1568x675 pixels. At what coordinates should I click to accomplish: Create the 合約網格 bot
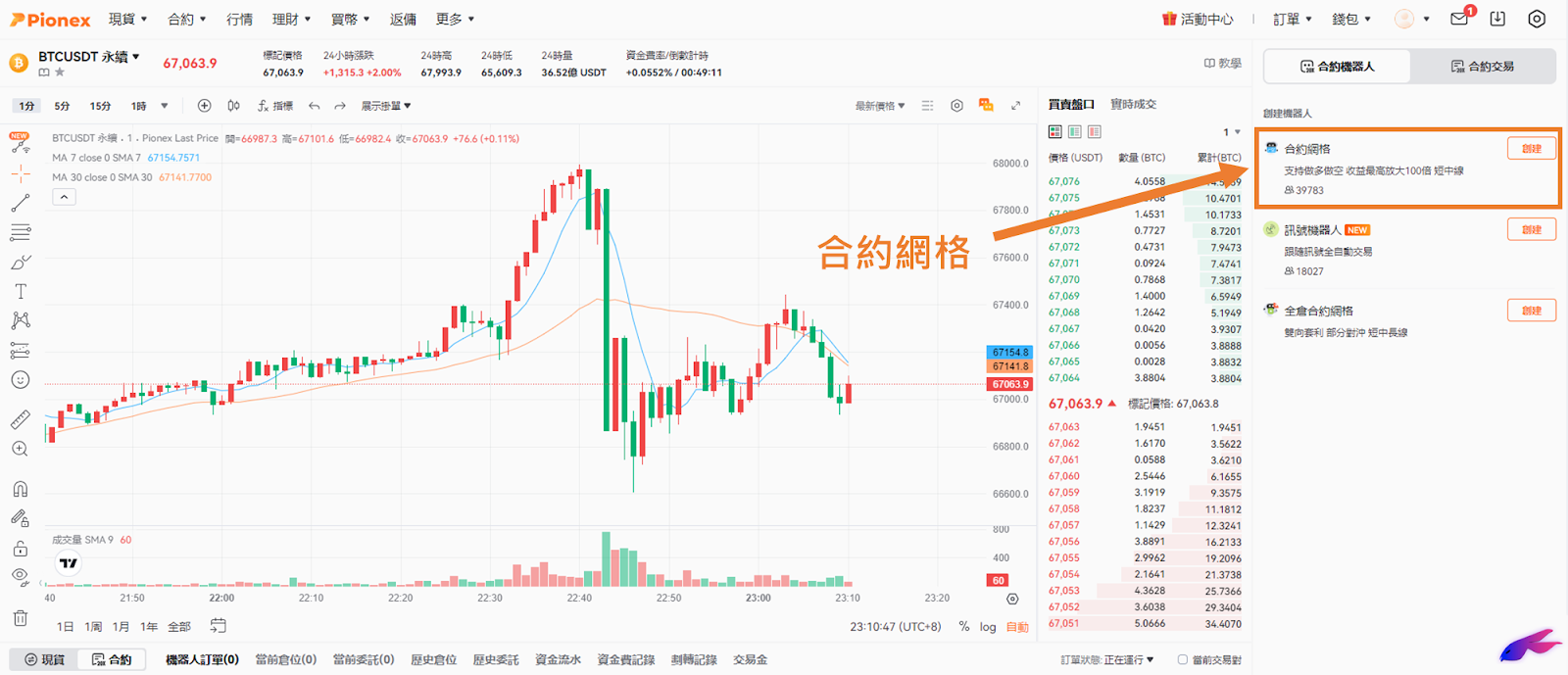tap(1532, 148)
